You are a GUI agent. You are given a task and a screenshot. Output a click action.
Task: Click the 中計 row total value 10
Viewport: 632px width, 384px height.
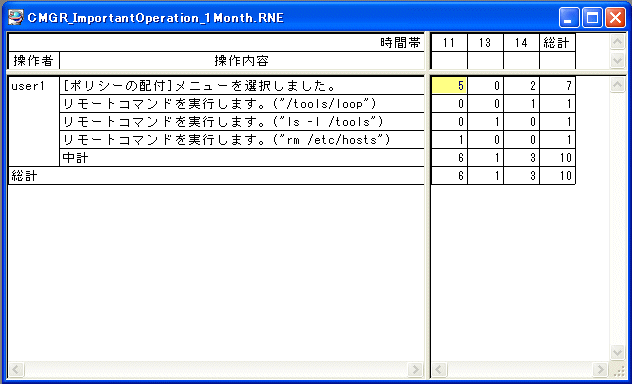557,158
